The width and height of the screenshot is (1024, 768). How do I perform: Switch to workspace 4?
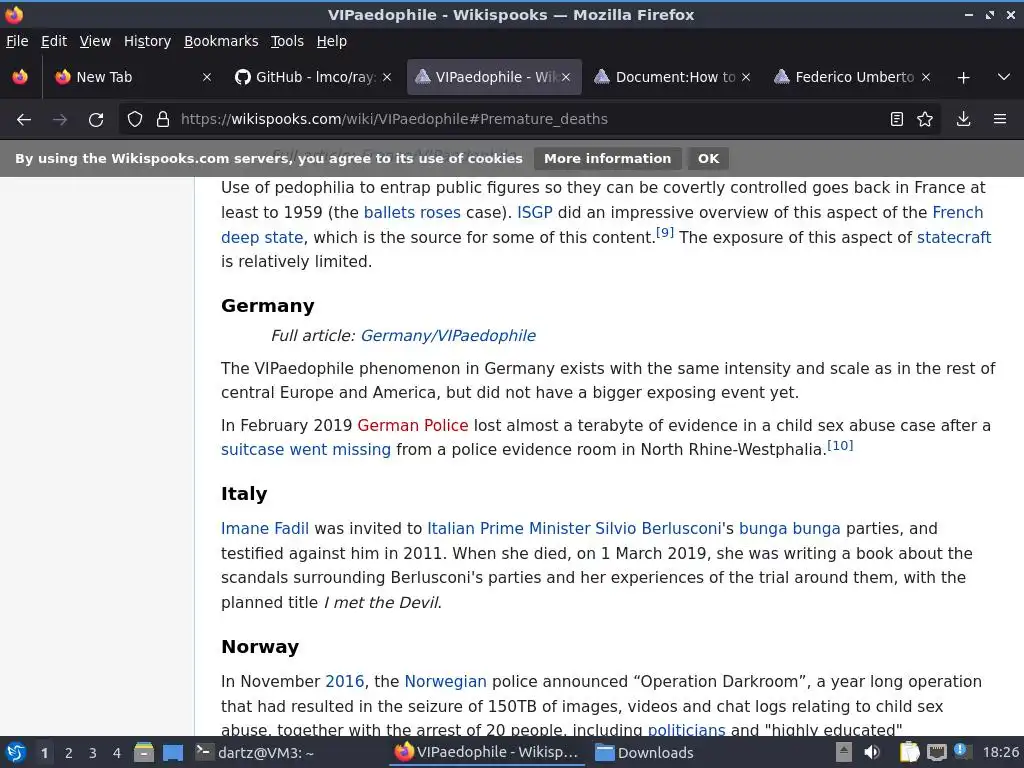(x=117, y=753)
